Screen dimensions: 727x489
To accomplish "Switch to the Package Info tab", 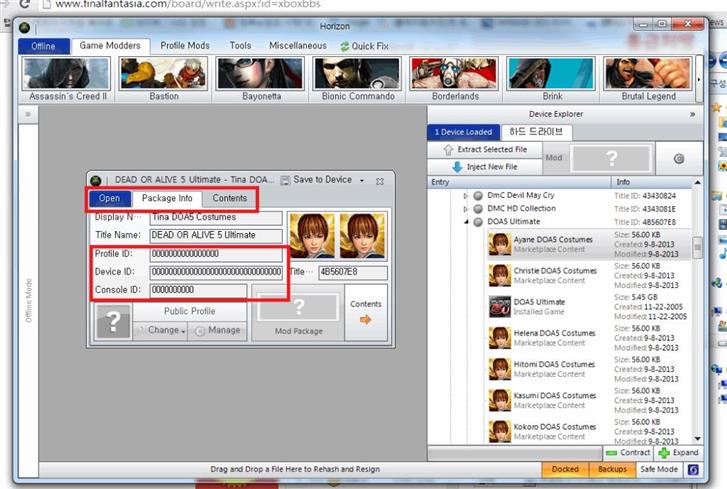I will (x=167, y=198).
